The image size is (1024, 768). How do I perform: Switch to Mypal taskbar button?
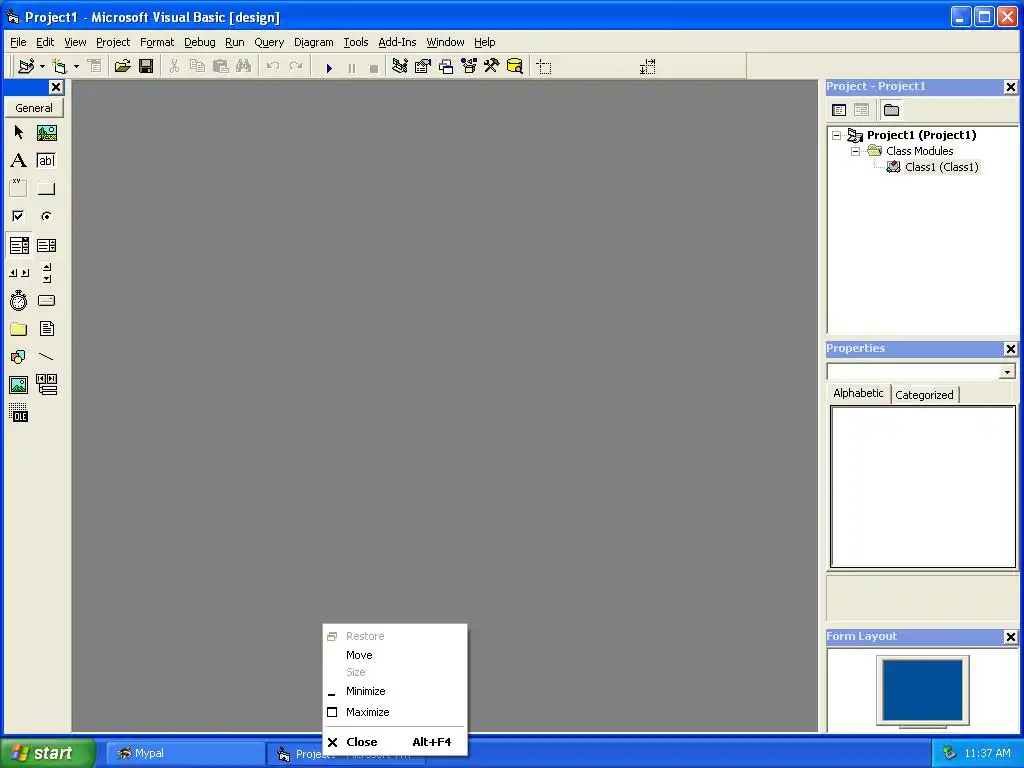185,754
